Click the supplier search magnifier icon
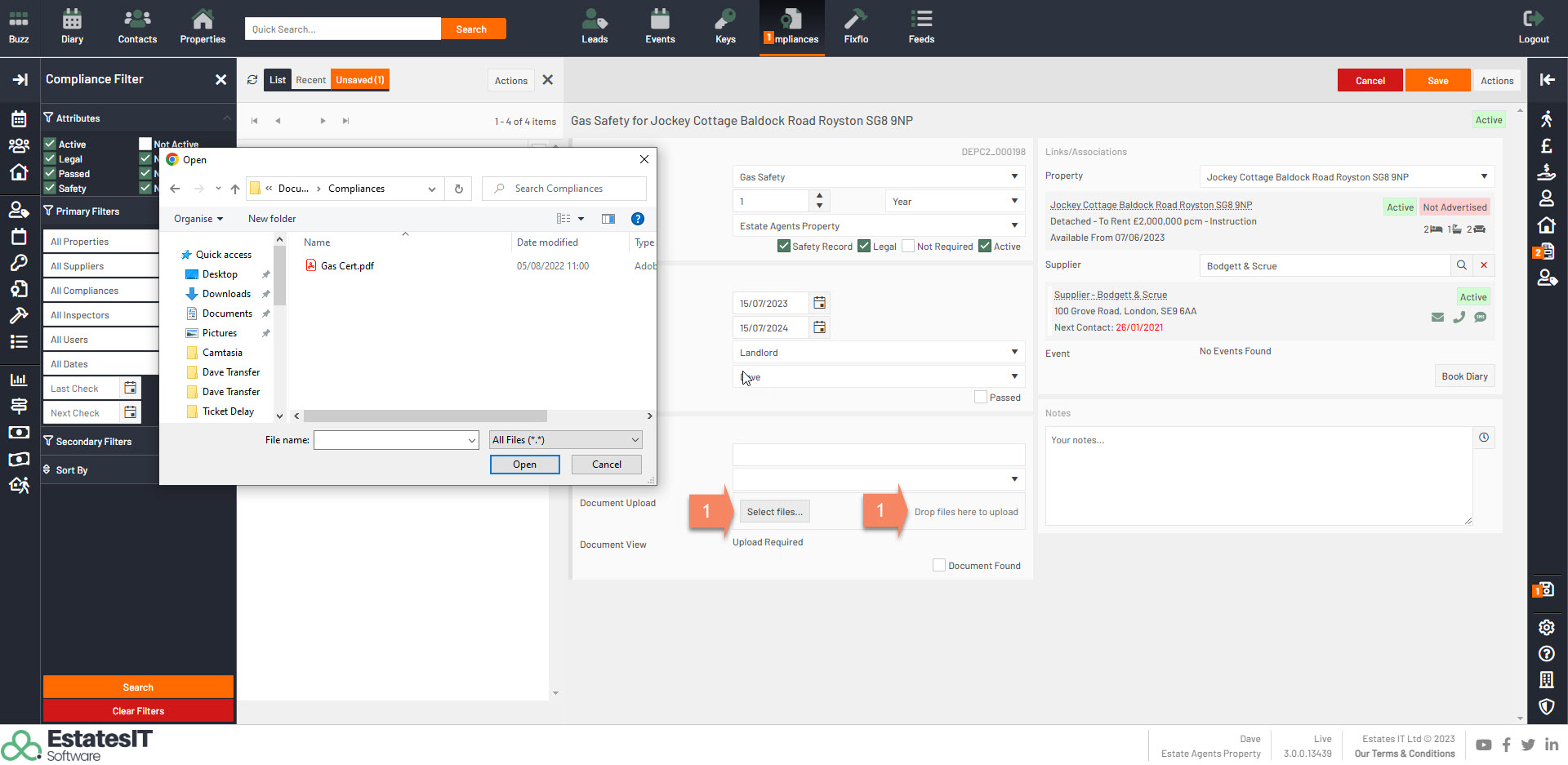The image size is (1568, 765). pos(1461,265)
